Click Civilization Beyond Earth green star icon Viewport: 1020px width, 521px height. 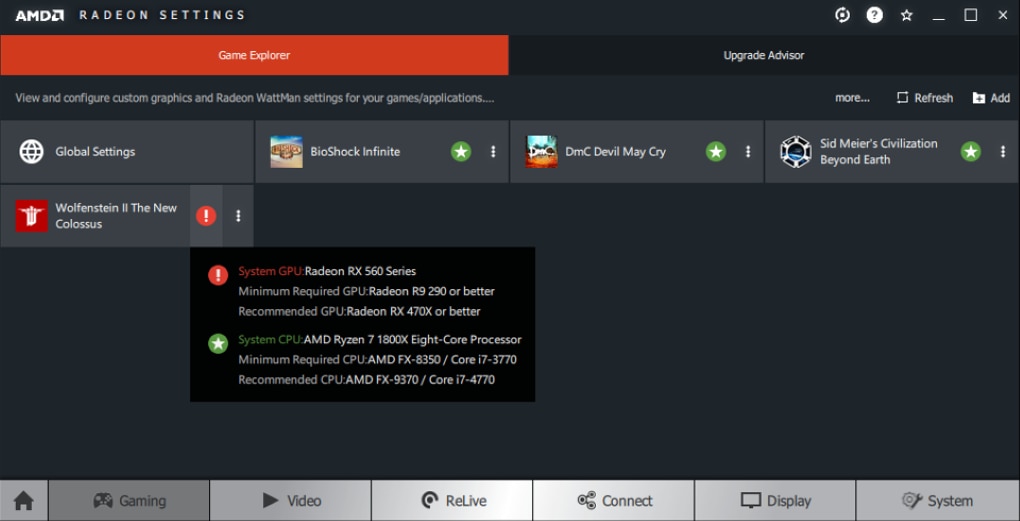point(971,152)
